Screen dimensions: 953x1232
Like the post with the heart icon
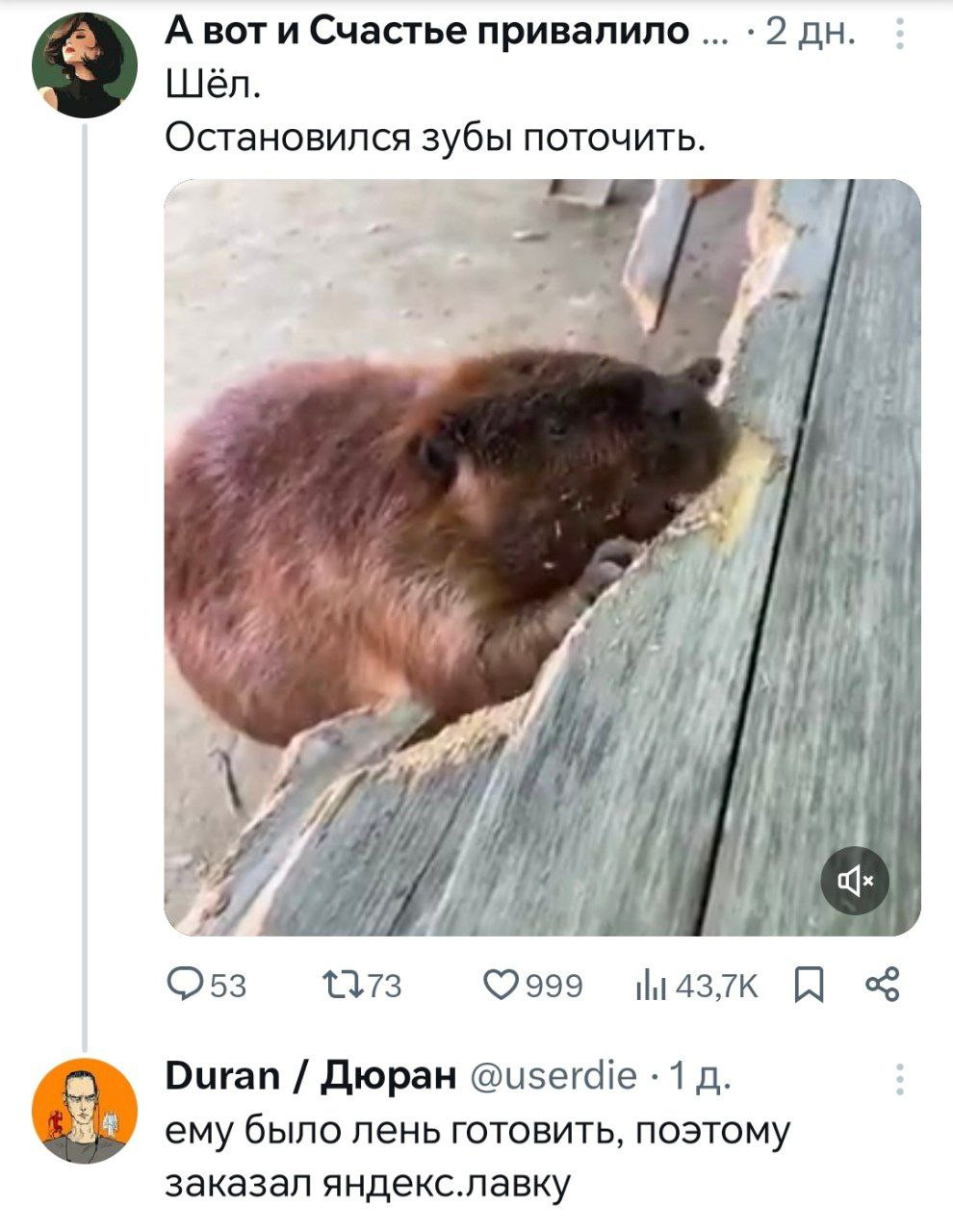502,986
